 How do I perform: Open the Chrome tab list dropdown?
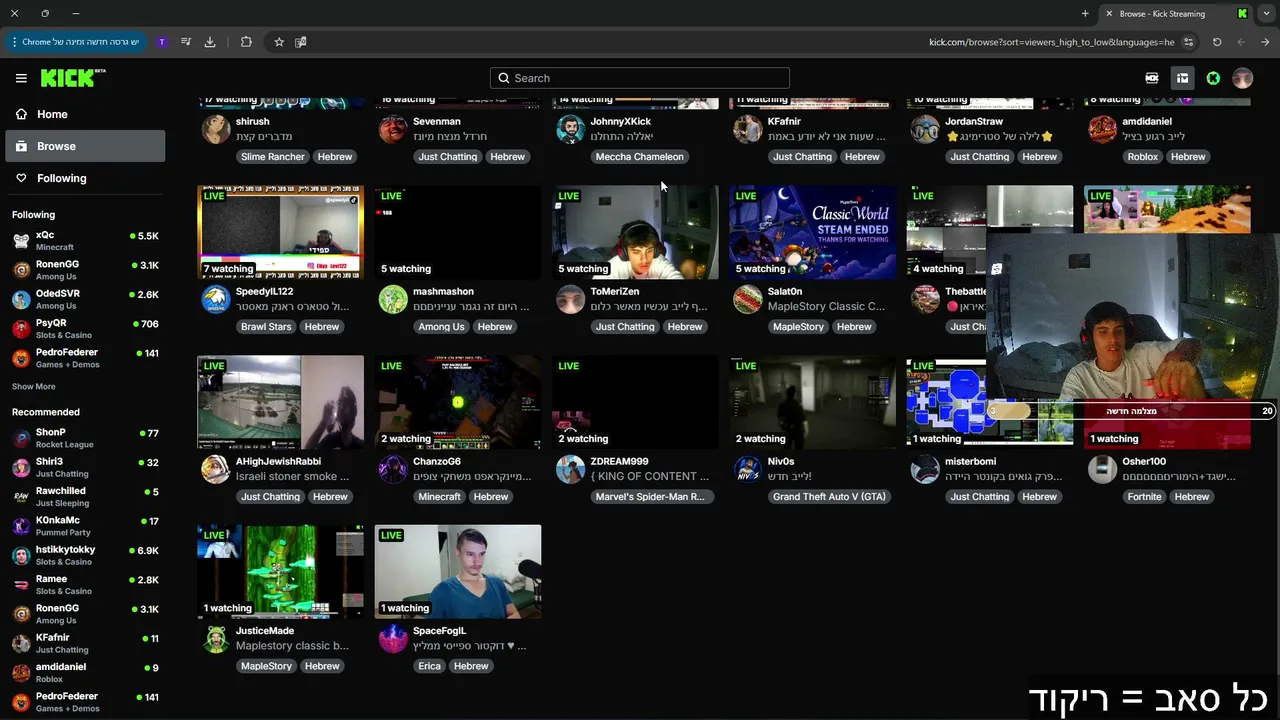(1266, 14)
